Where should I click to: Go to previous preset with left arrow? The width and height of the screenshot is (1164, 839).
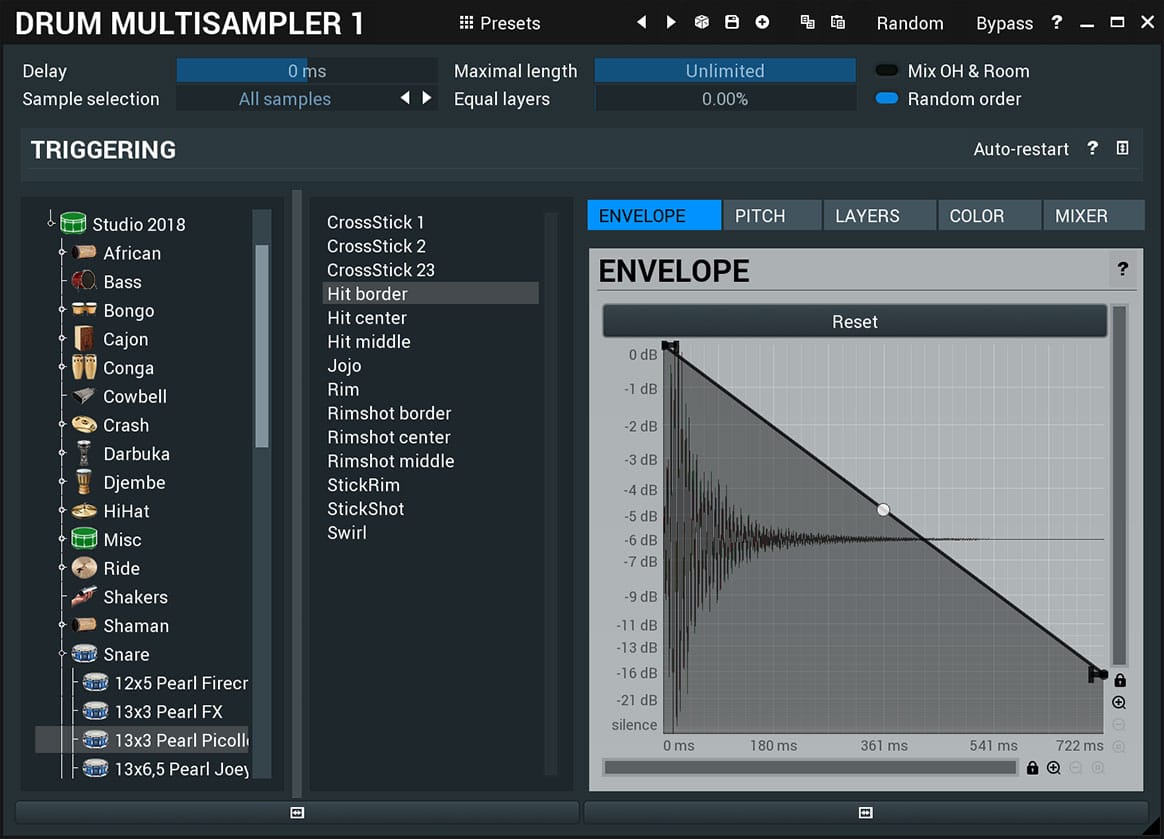point(642,22)
